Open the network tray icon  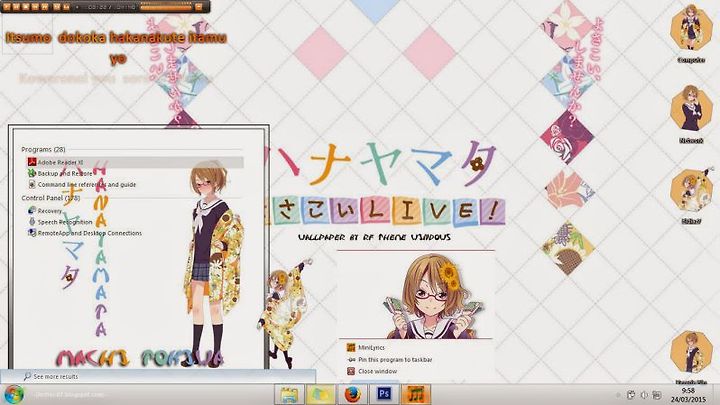(657, 394)
